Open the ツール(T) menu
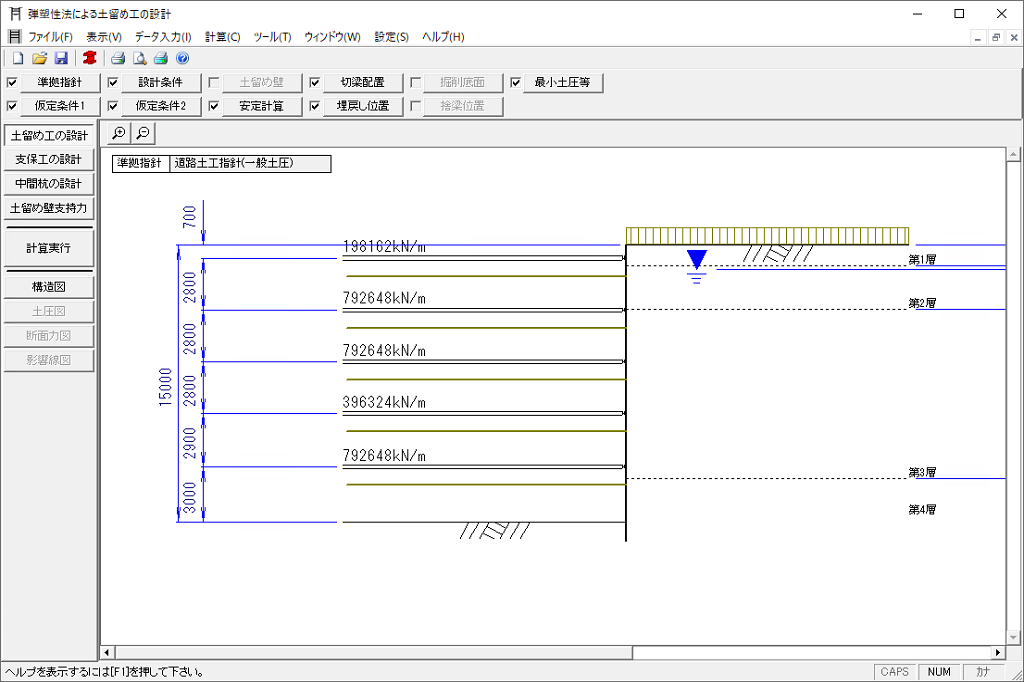 [x=272, y=37]
